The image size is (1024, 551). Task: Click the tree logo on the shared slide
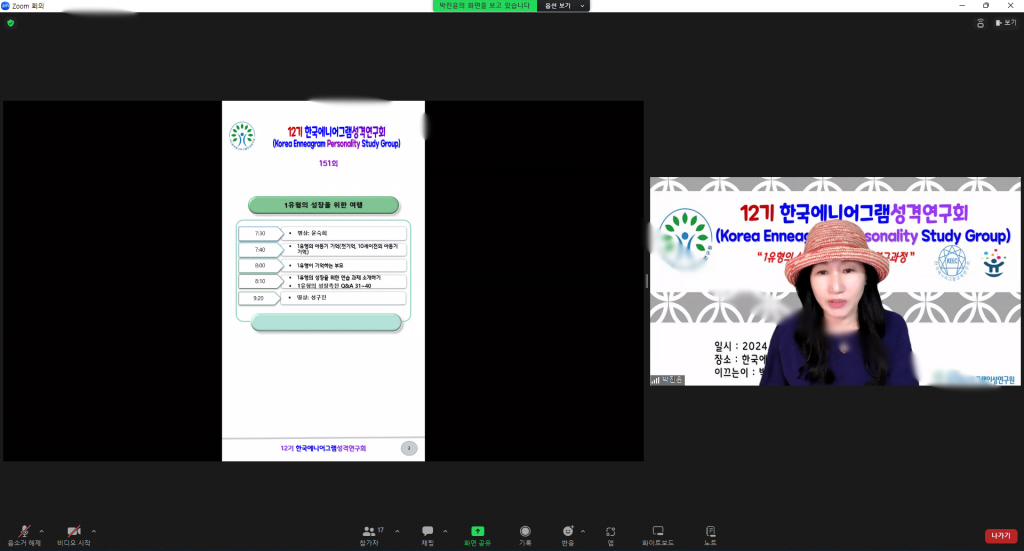242,136
